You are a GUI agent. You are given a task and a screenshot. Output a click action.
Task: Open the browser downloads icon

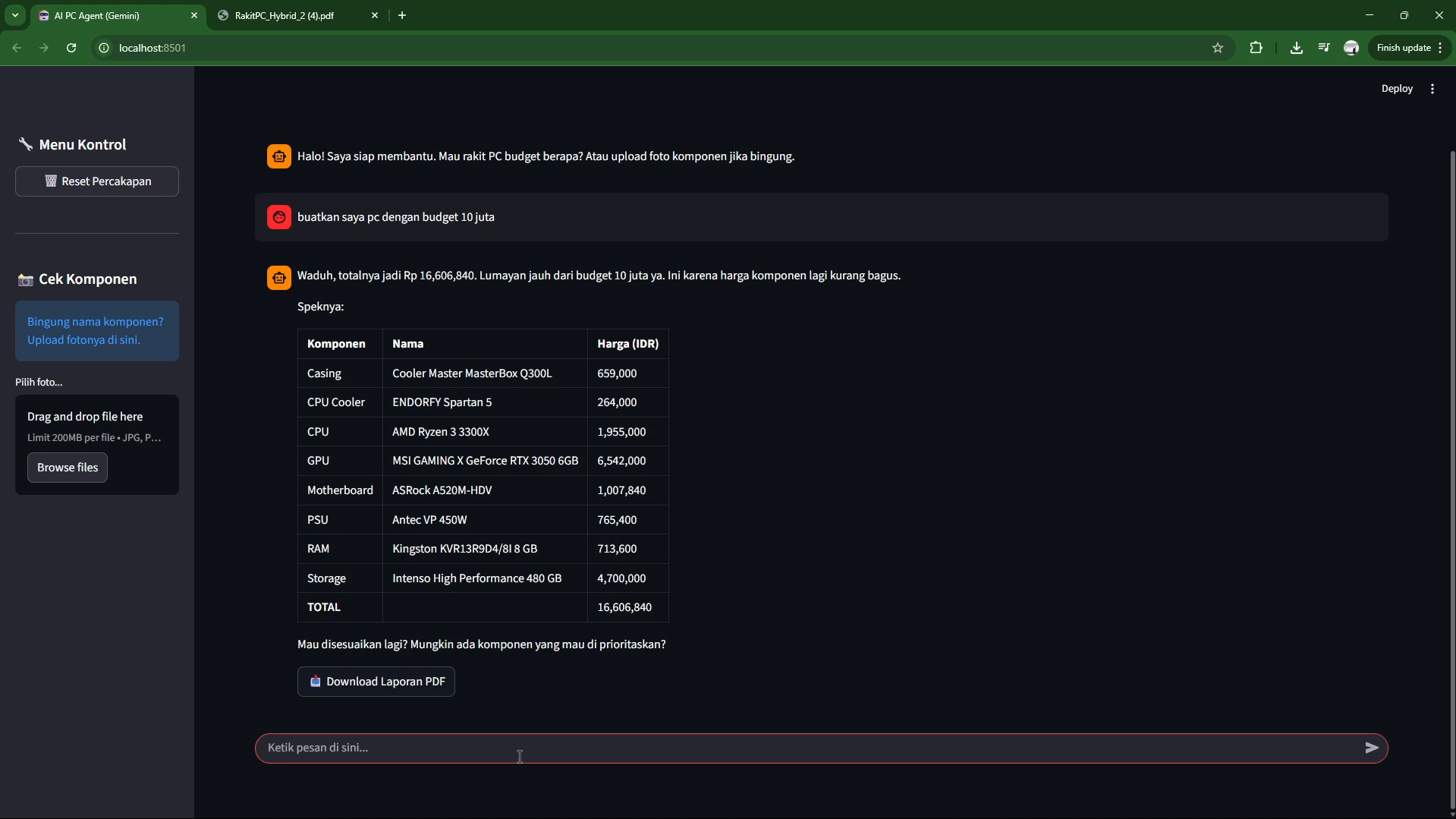[x=1297, y=48]
